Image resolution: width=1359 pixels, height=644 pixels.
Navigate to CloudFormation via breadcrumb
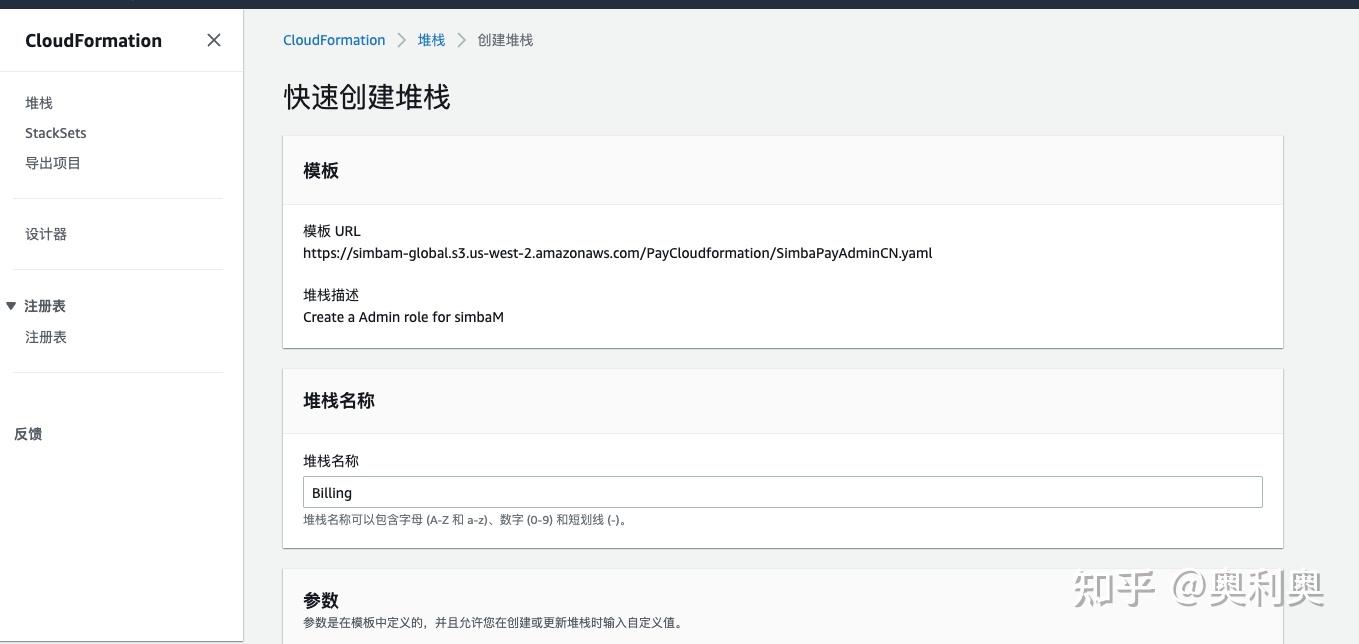[x=334, y=40]
